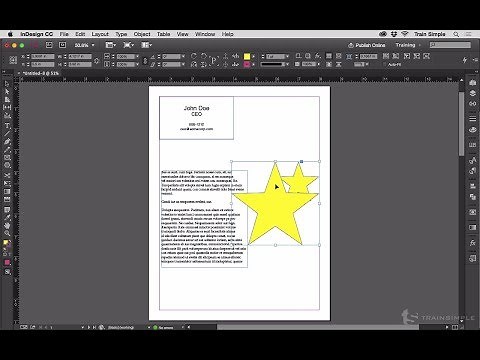Screen dimensions: 480x360
Task: Open the Links panel icon in dock
Action: (472, 104)
